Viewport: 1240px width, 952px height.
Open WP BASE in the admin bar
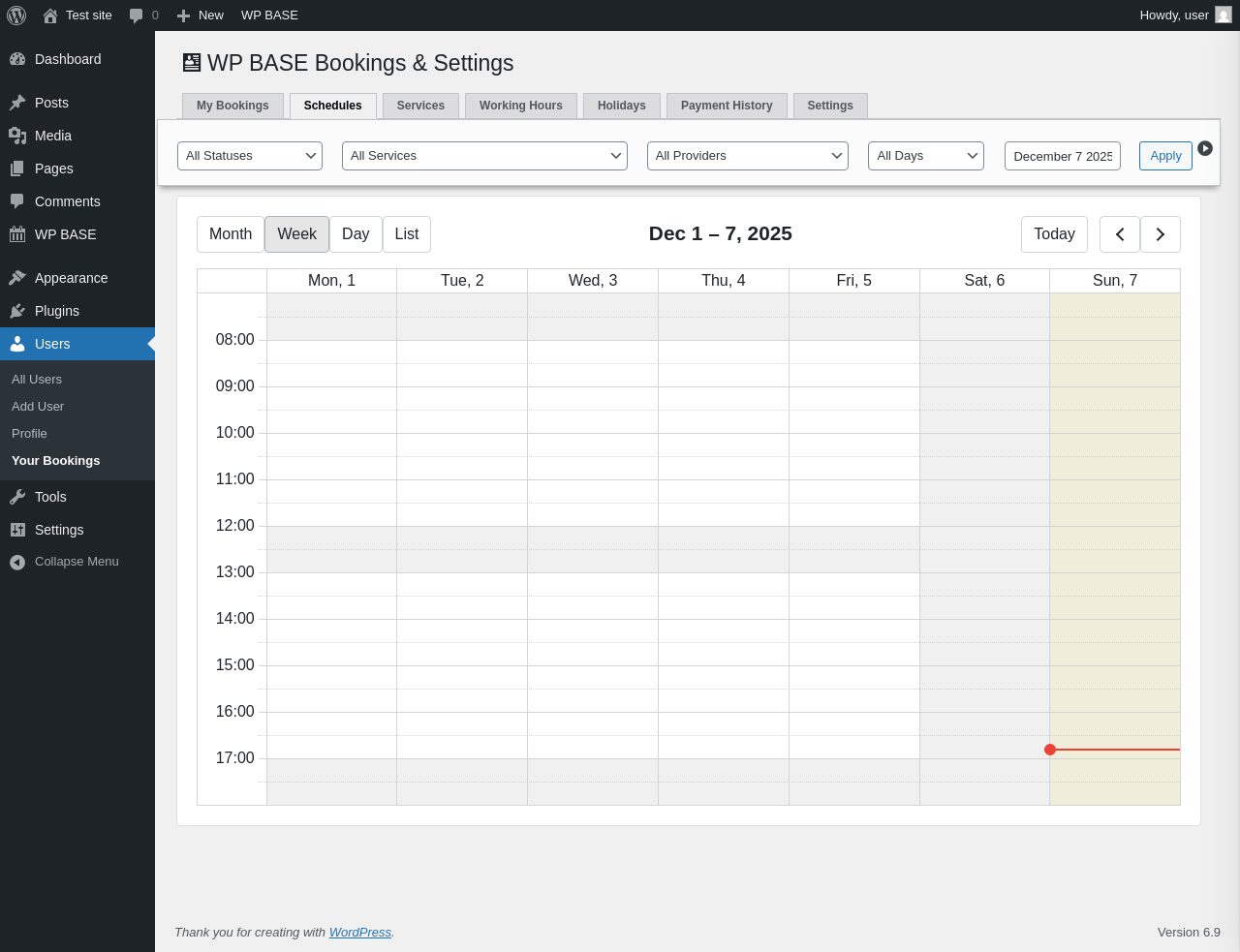(269, 15)
